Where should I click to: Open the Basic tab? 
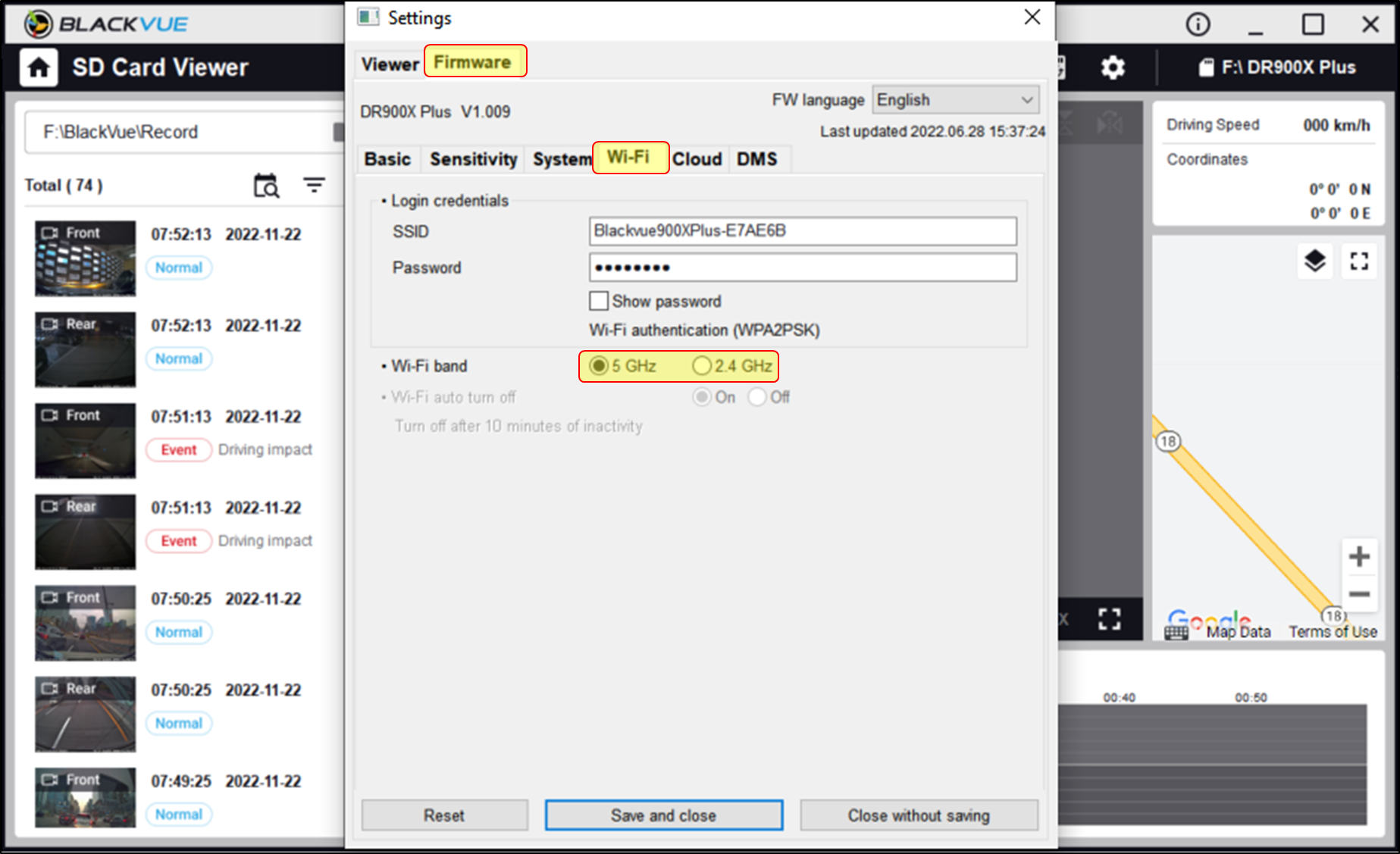387,159
